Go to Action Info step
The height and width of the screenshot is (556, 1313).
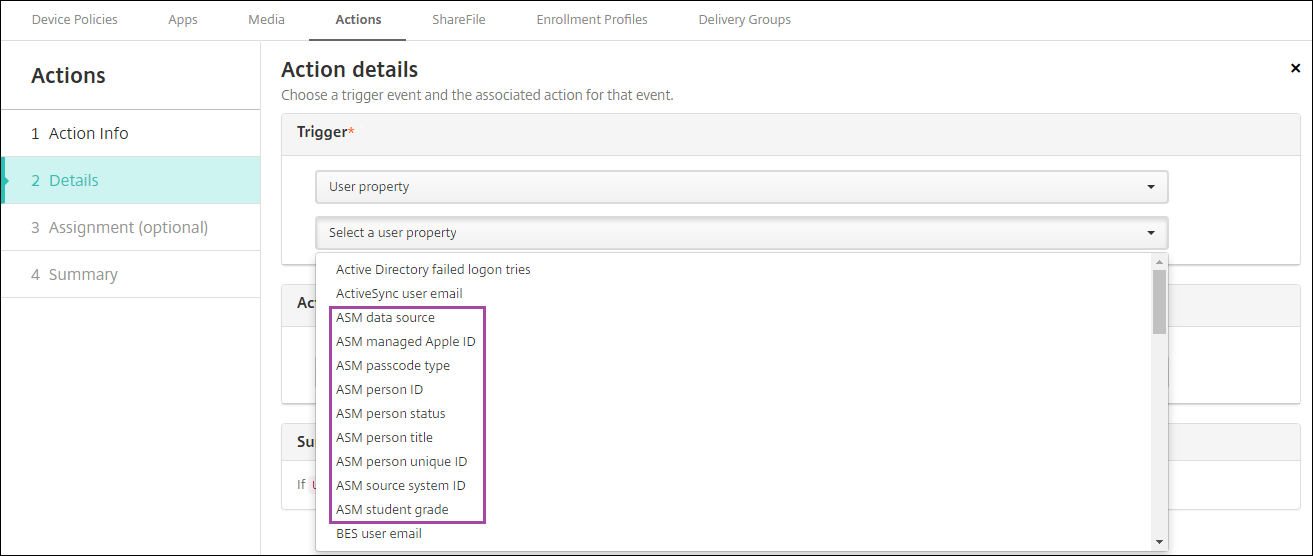click(89, 134)
